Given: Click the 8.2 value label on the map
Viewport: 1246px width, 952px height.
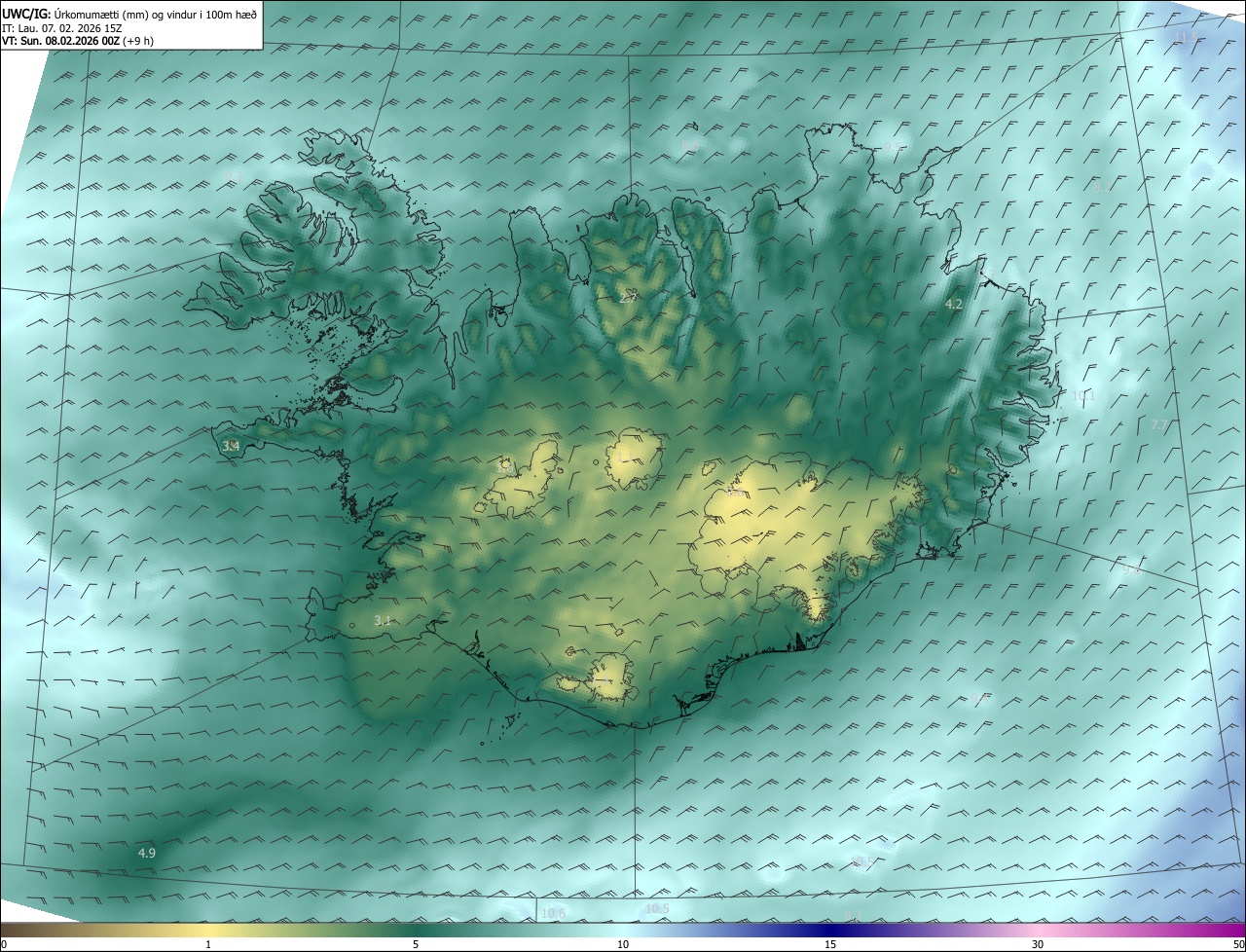Looking at the screenshot, I should click(x=1102, y=185).
